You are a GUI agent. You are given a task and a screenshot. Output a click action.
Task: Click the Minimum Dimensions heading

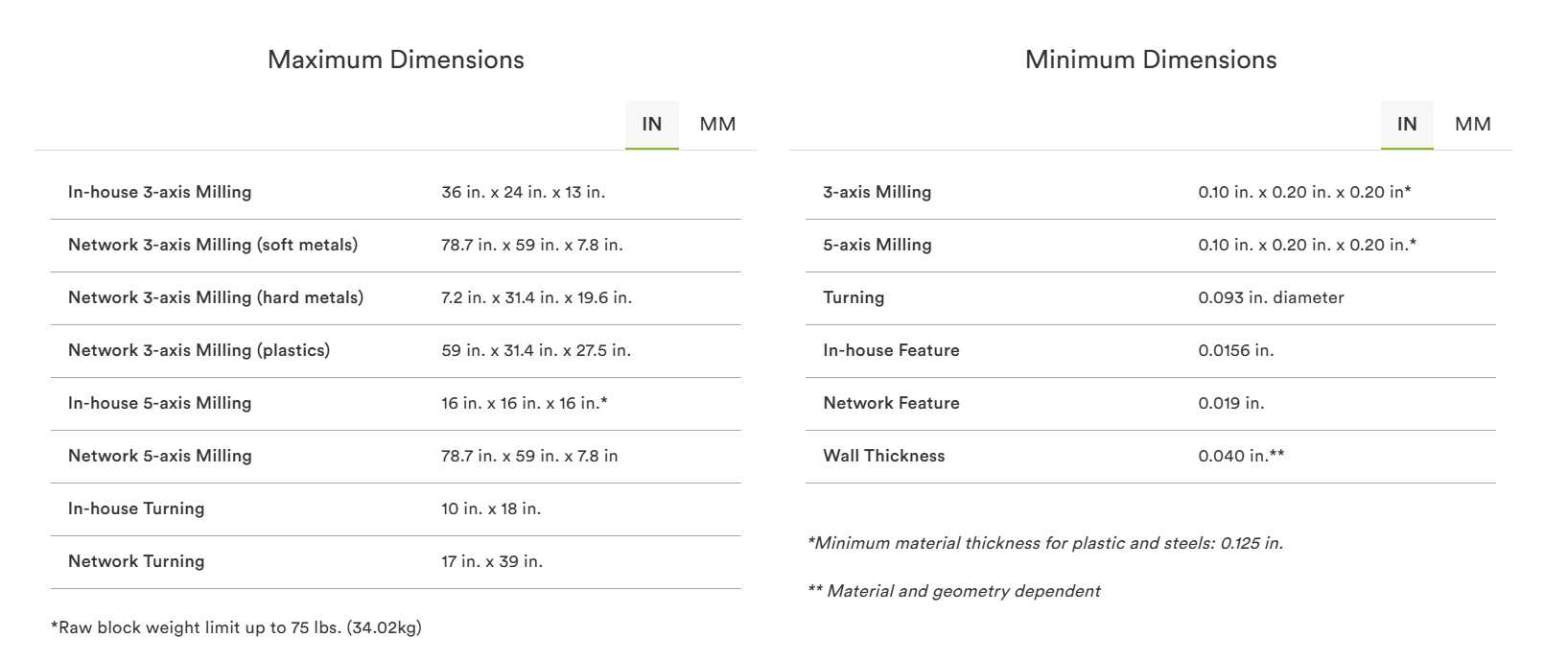point(1150,59)
